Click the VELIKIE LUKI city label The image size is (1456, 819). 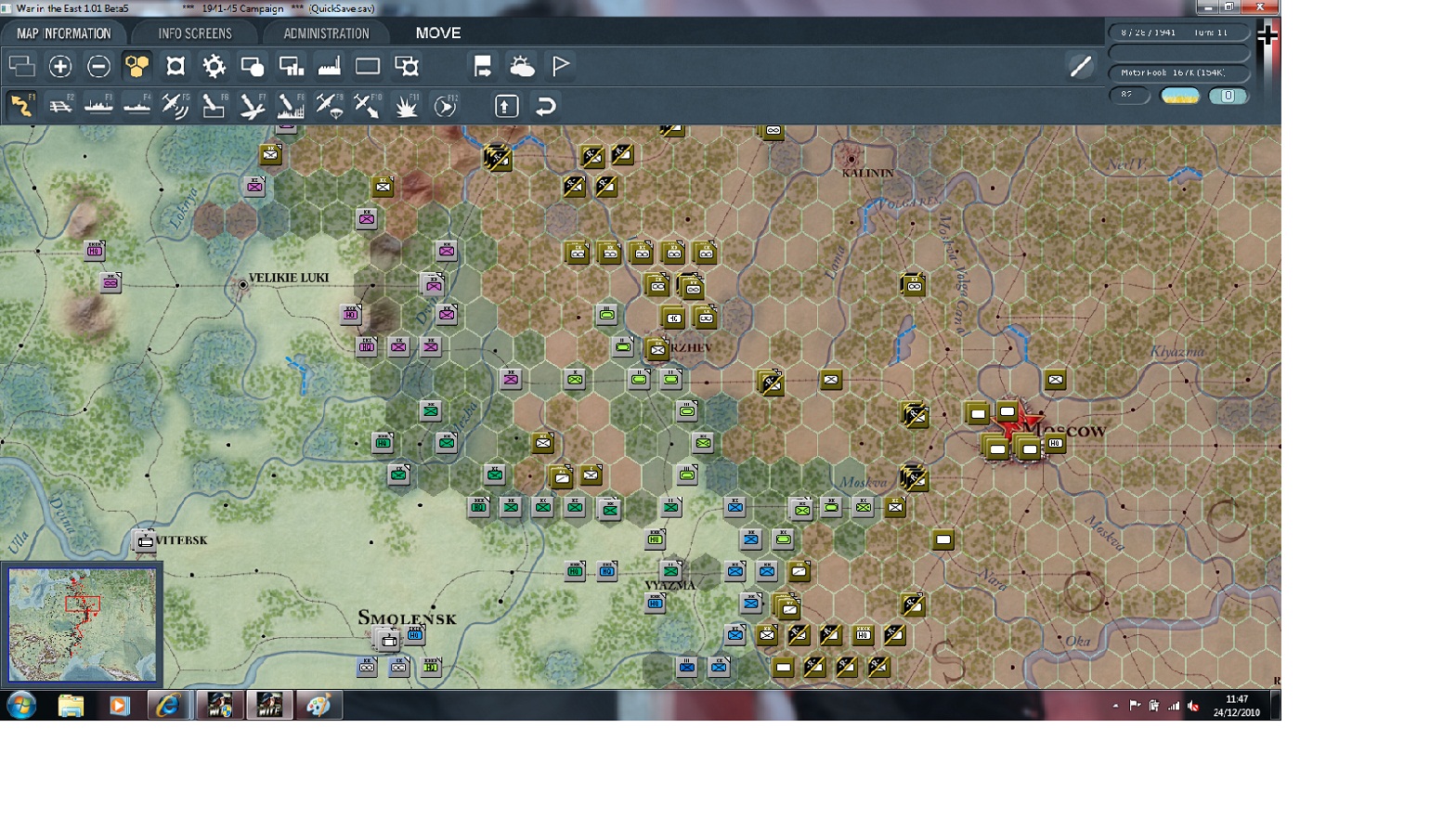289,278
